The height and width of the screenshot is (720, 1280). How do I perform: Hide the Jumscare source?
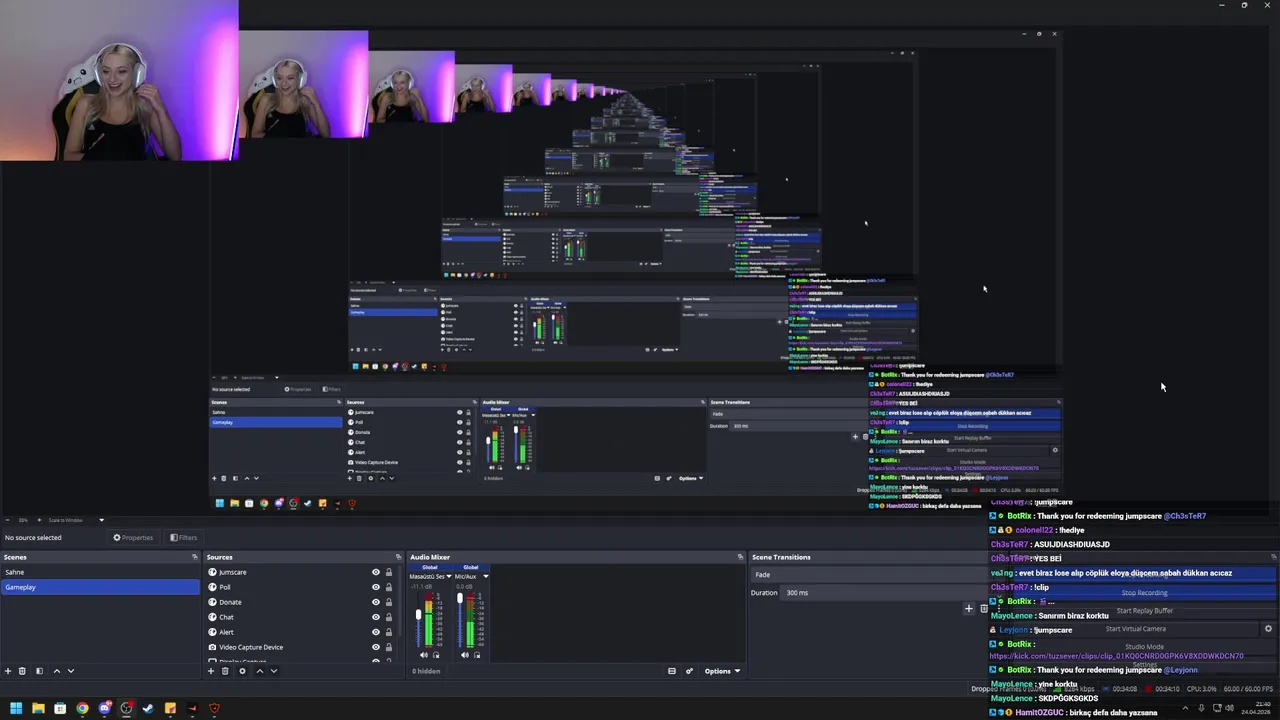(376, 572)
